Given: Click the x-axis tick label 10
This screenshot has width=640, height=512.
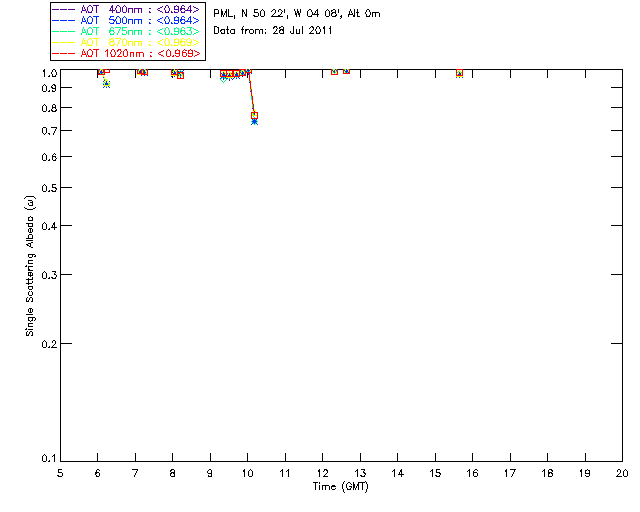Looking at the screenshot, I should (x=247, y=473).
